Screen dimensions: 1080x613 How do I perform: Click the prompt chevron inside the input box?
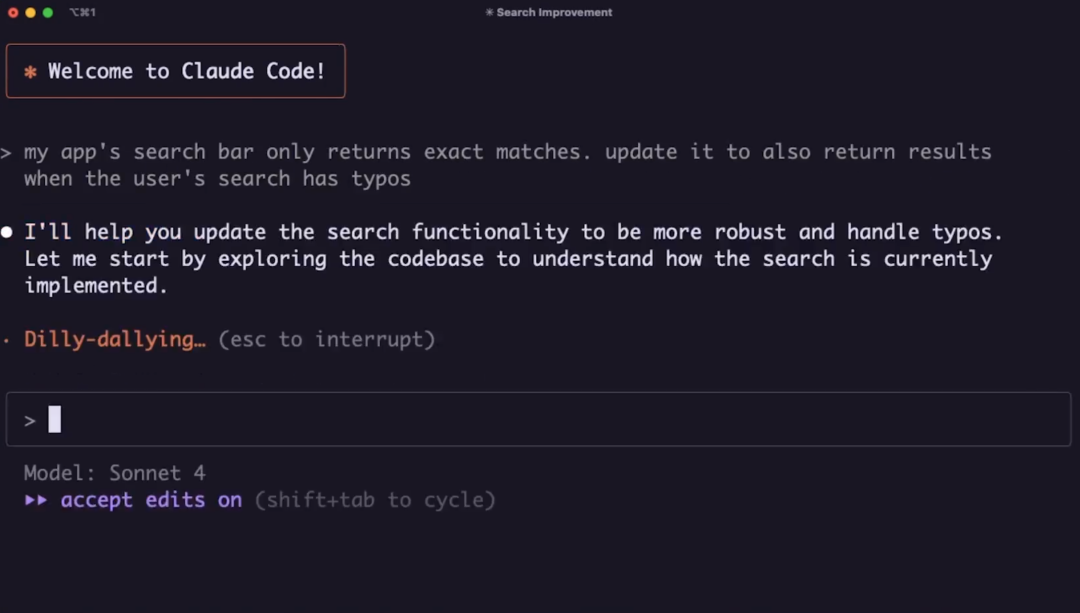(x=30, y=421)
